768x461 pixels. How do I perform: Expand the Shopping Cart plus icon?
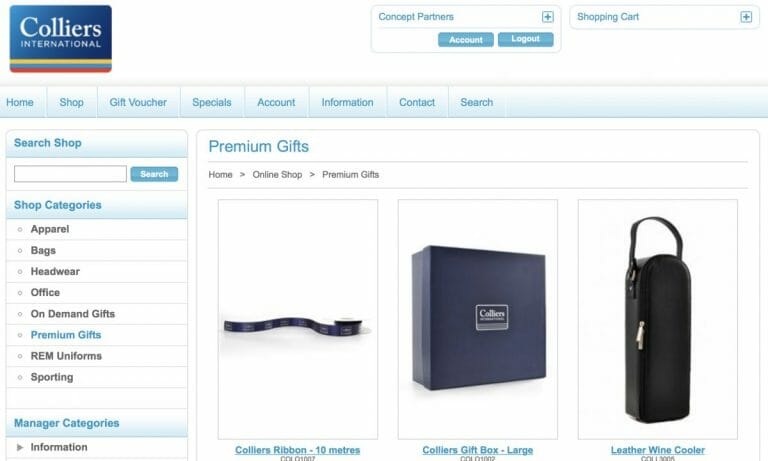746,17
